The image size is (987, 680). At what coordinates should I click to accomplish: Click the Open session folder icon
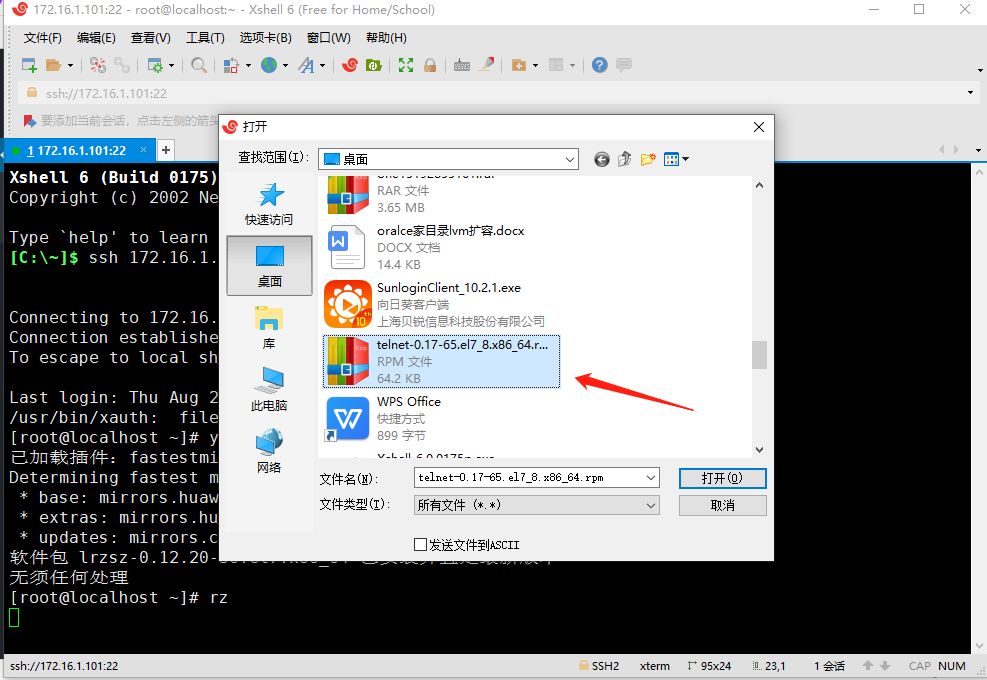click(x=54, y=65)
